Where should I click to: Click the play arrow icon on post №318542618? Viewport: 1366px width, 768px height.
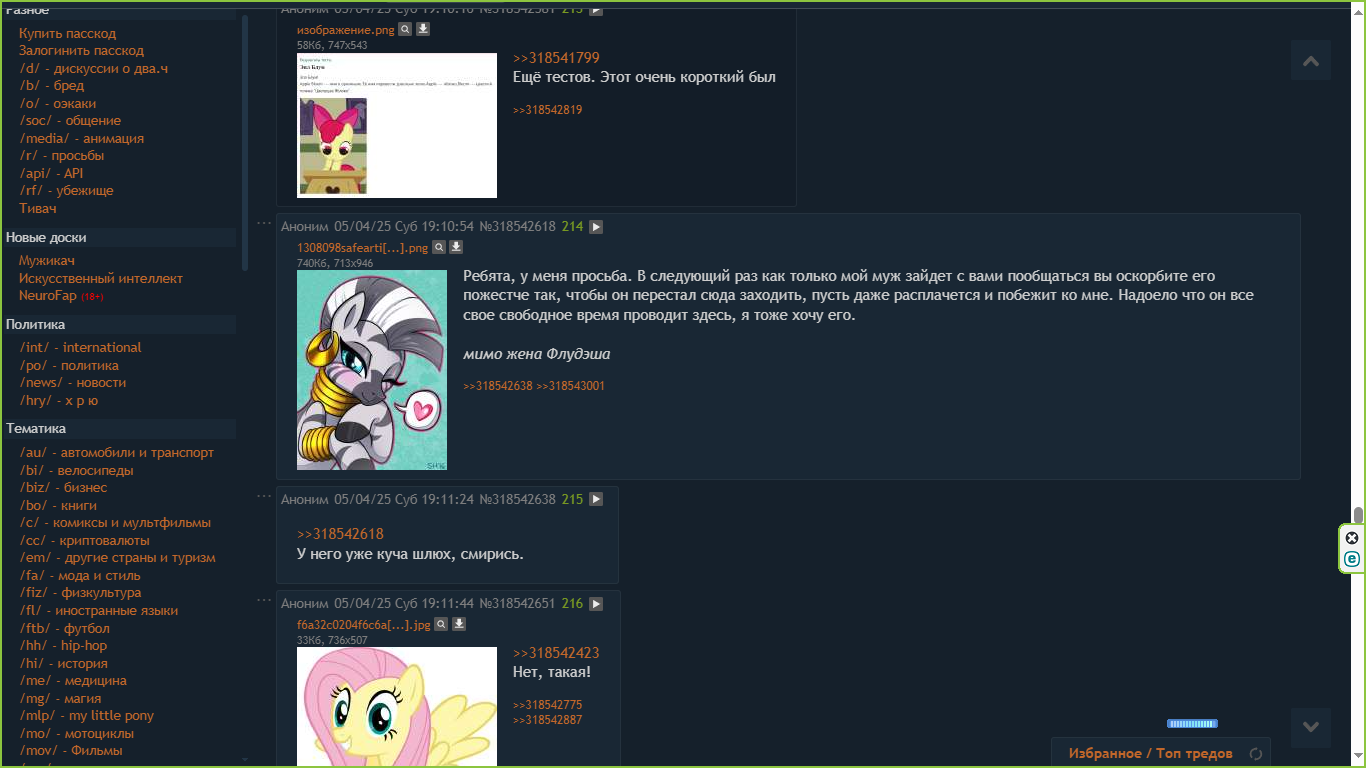pyautogui.click(x=596, y=227)
